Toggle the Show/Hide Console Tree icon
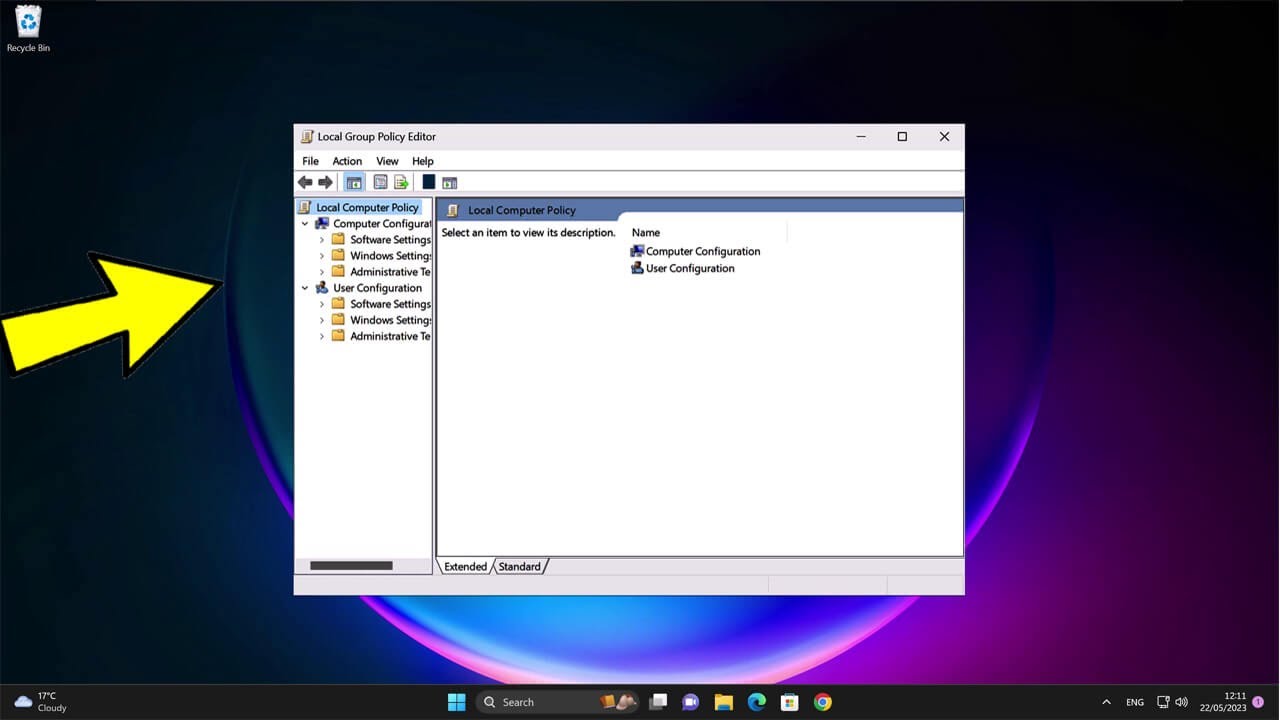The height and width of the screenshot is (720, 1280). point(354,182)
